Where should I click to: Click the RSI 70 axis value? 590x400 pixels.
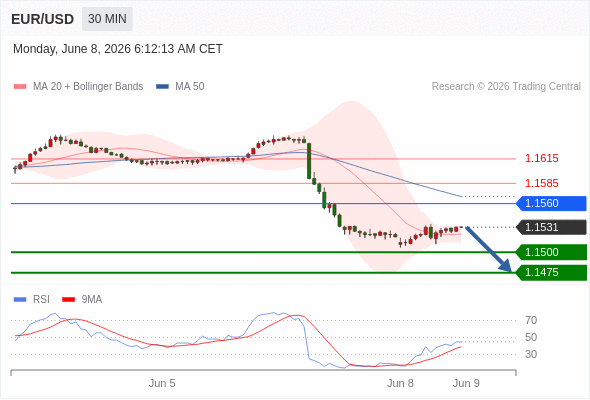(531, 321)
